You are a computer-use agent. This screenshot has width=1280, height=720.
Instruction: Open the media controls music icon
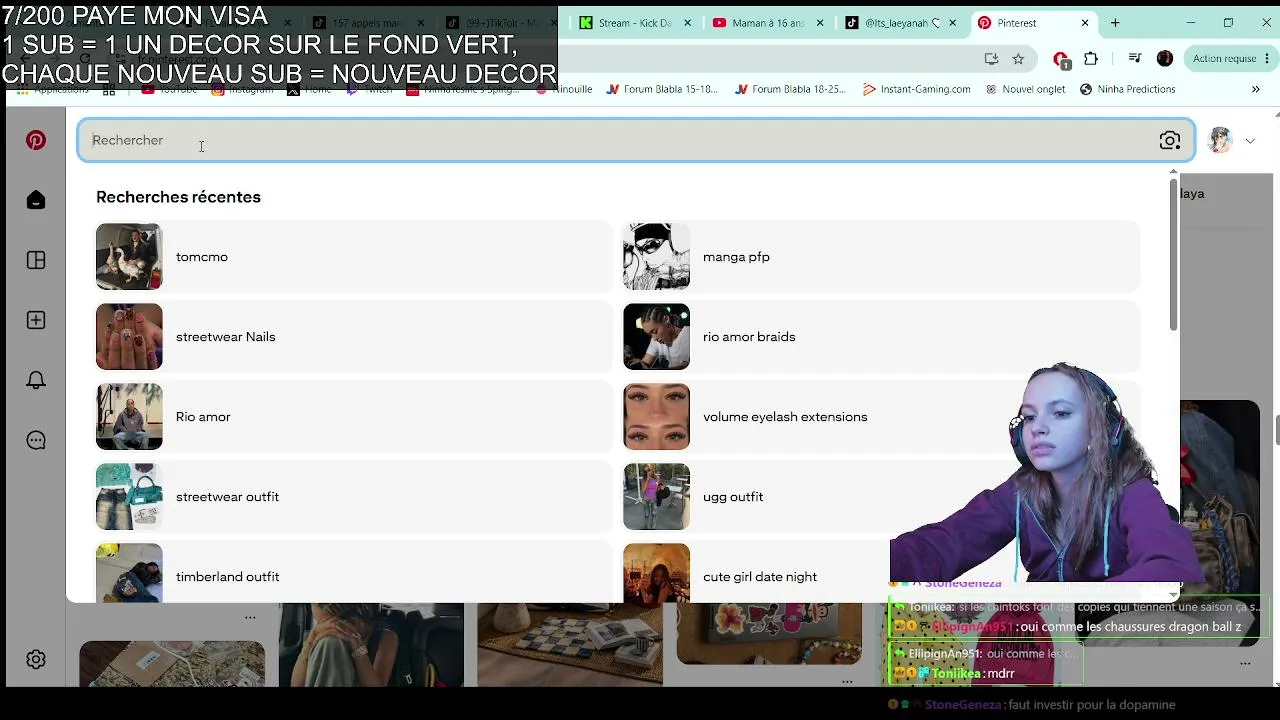(x=1135, y=59)
